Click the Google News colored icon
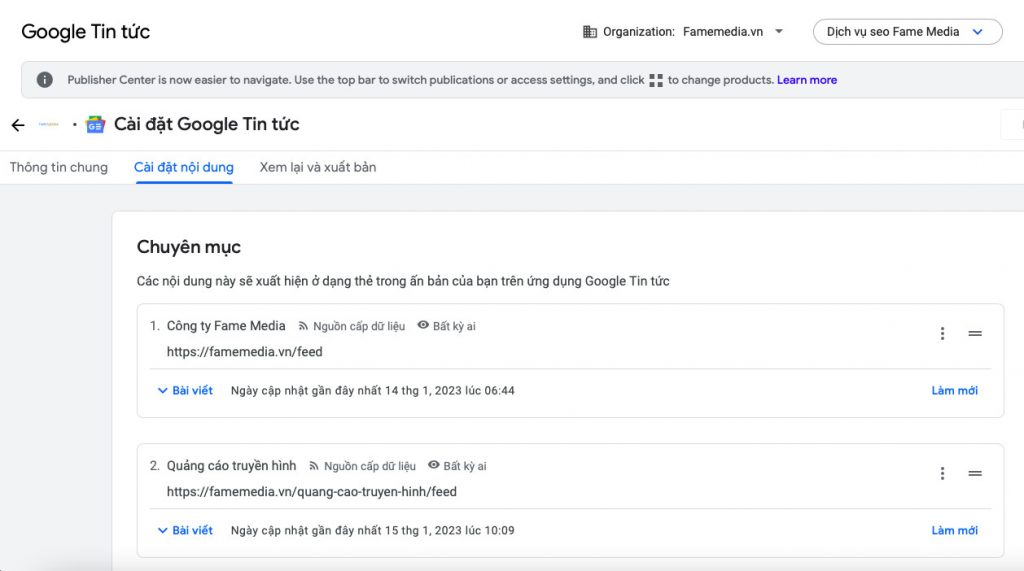 click(x=95, y=124)
